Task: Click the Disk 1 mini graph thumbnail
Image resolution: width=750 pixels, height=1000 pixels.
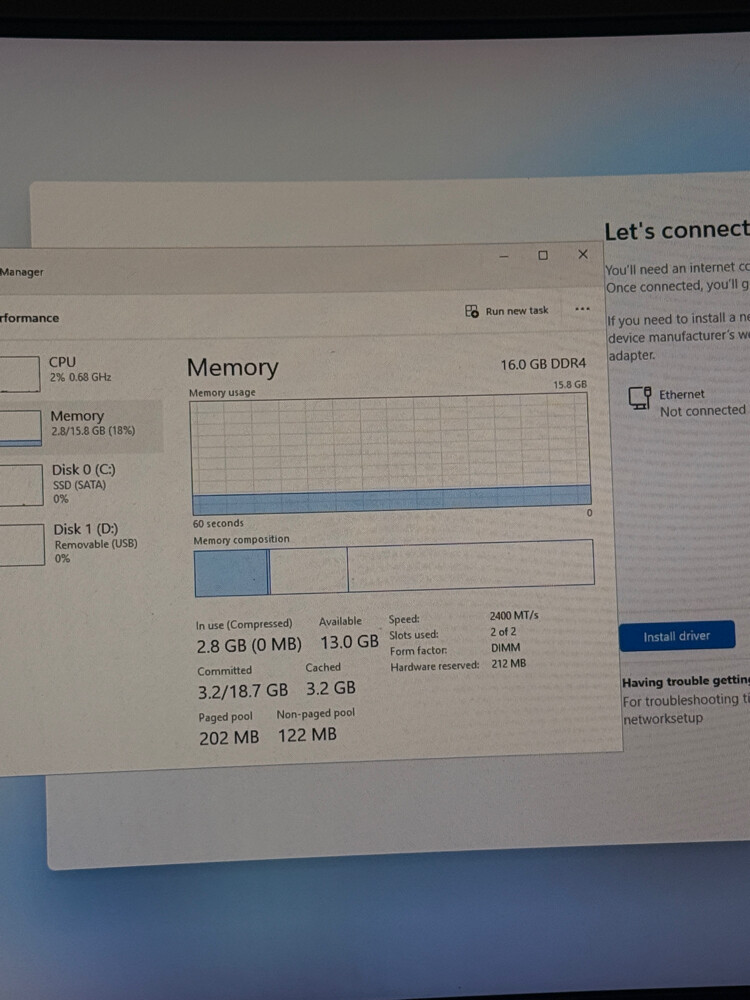Action: coord(22,545)
